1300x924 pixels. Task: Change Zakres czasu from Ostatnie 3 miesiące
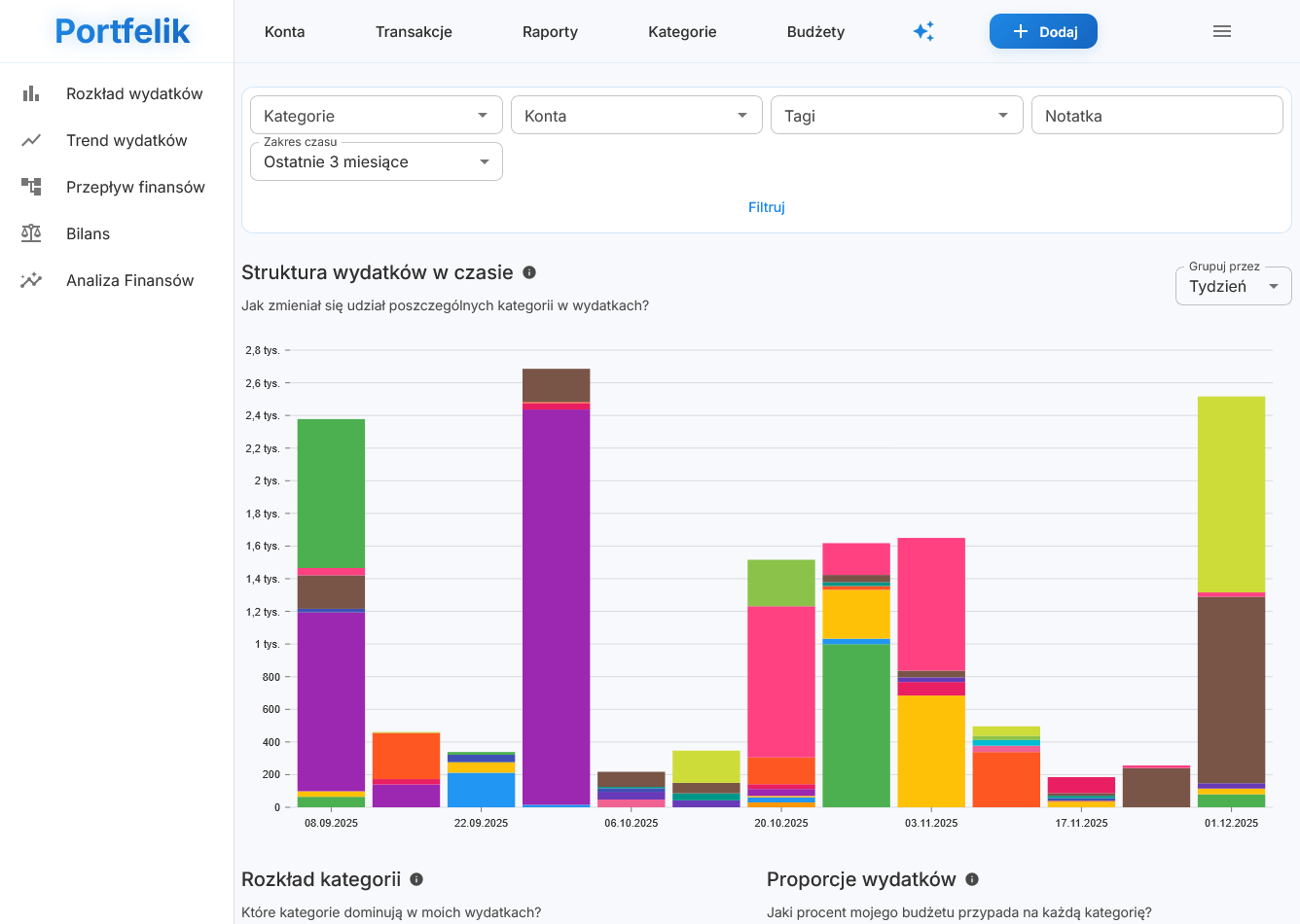tap(376, 162)
